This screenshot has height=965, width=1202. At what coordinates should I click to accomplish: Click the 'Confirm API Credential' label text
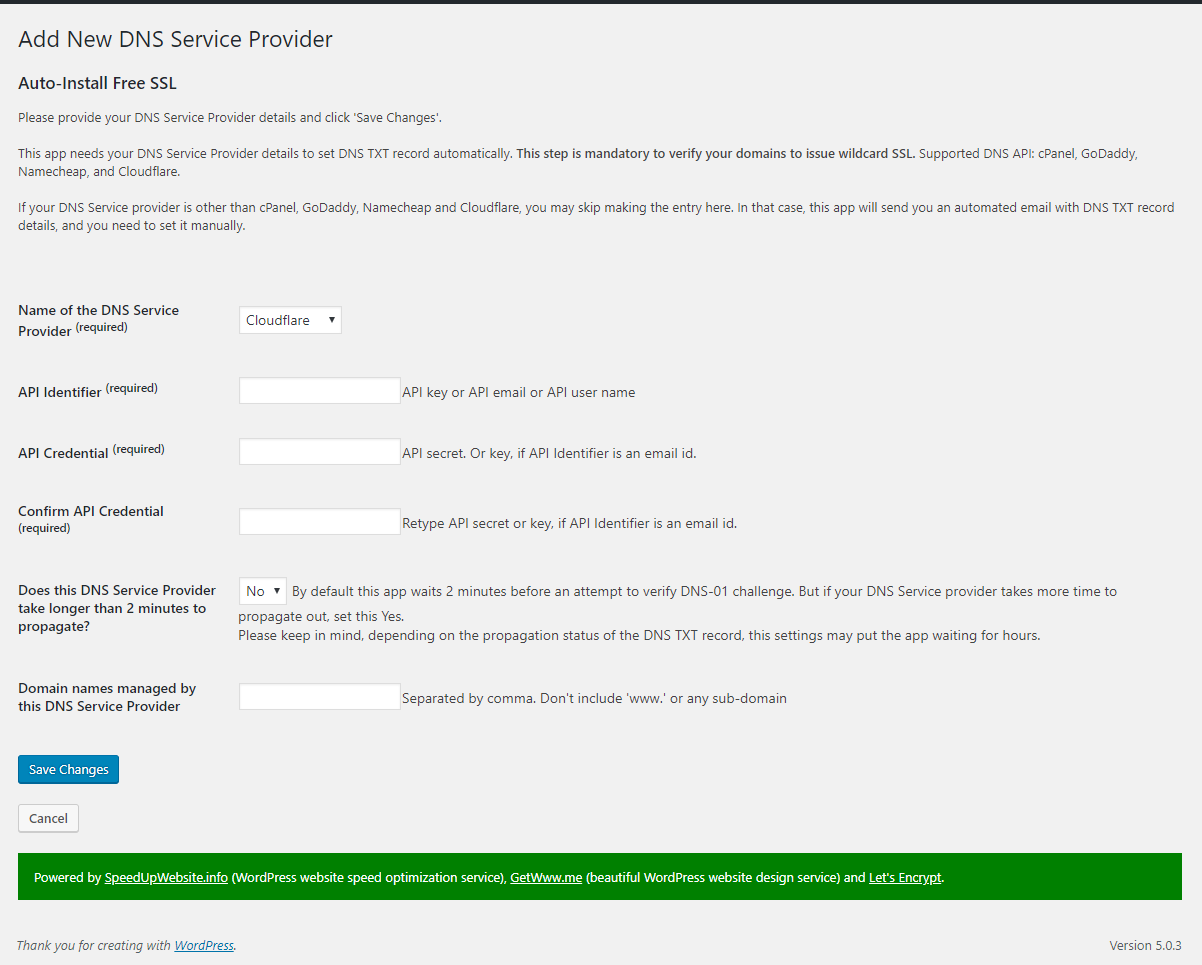click(91, 511)
